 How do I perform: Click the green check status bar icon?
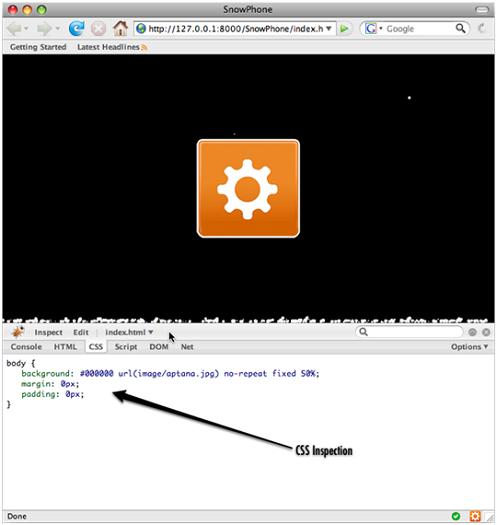(x=455, y=516)
